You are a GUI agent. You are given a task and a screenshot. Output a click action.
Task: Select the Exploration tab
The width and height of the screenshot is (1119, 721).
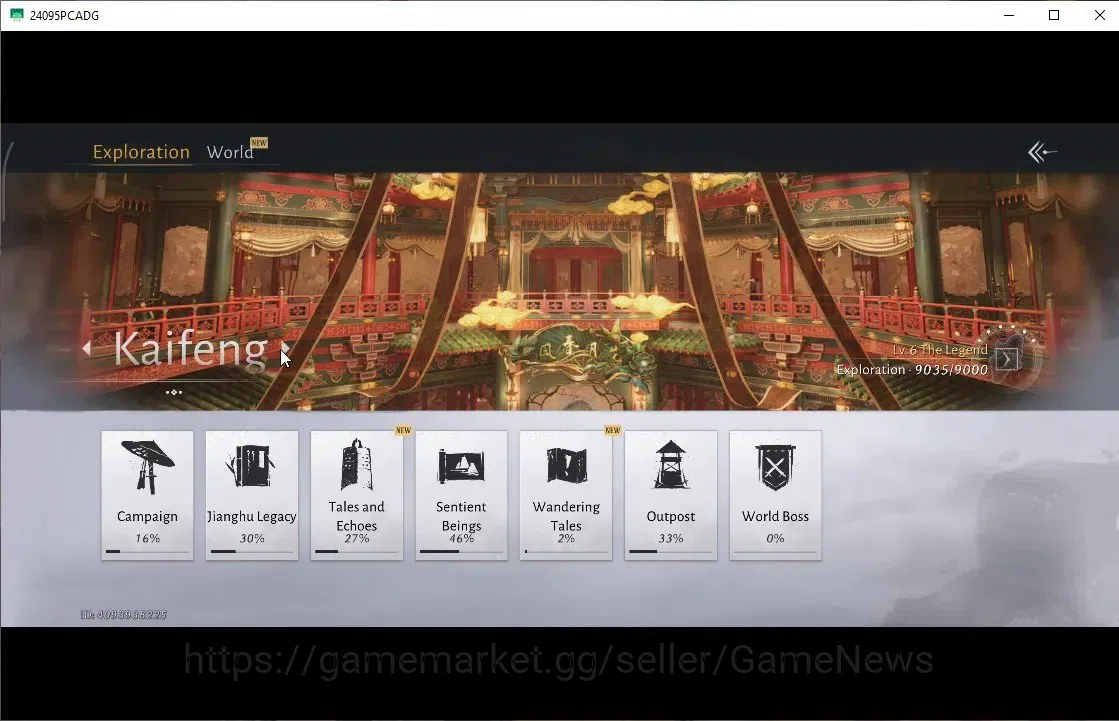[141, 152]
